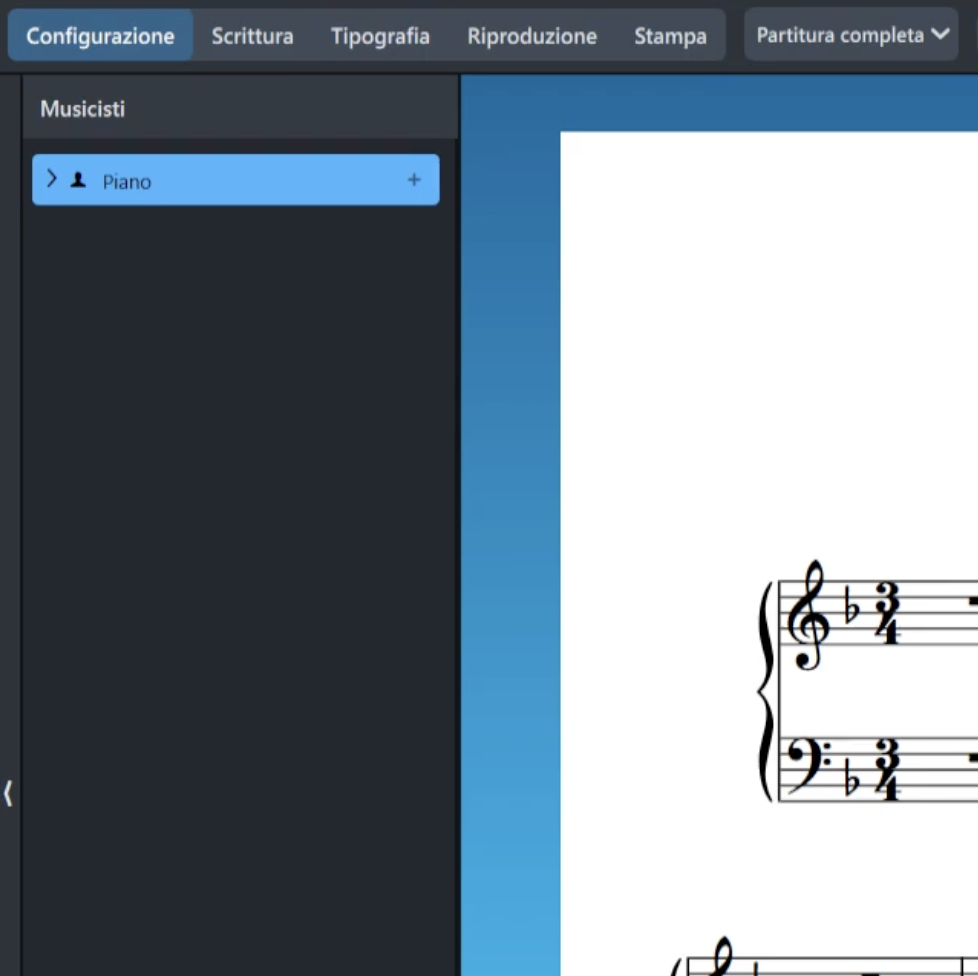Select the flat key signature on bass staff

852,780
